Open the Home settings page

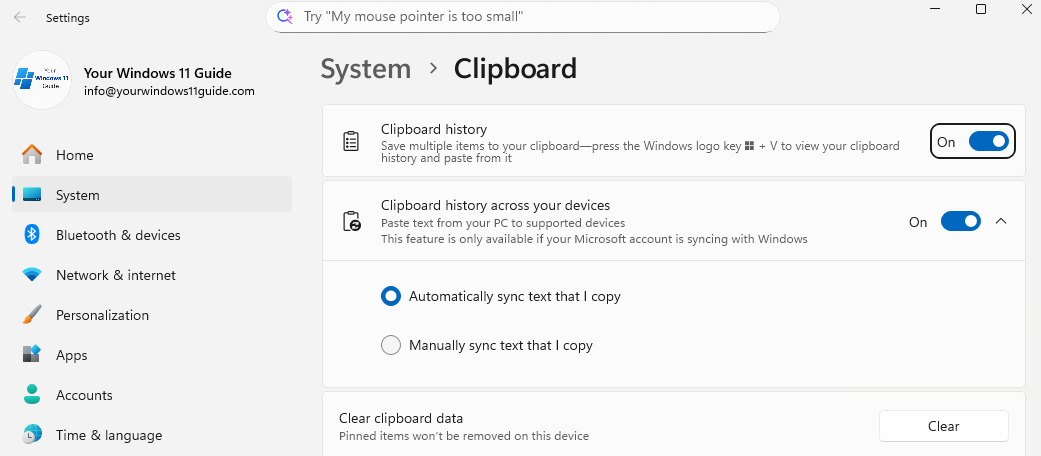152,155
